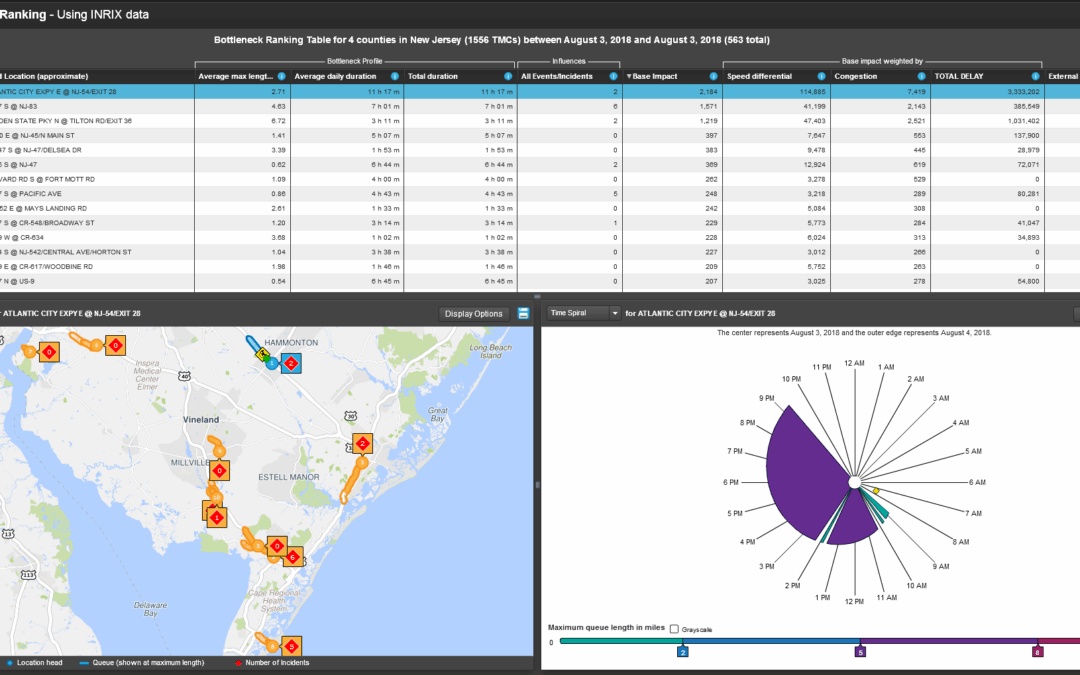Click info icon for All Events/Incidents column
The image size is (1080, 675).
[x=613, y=76]
